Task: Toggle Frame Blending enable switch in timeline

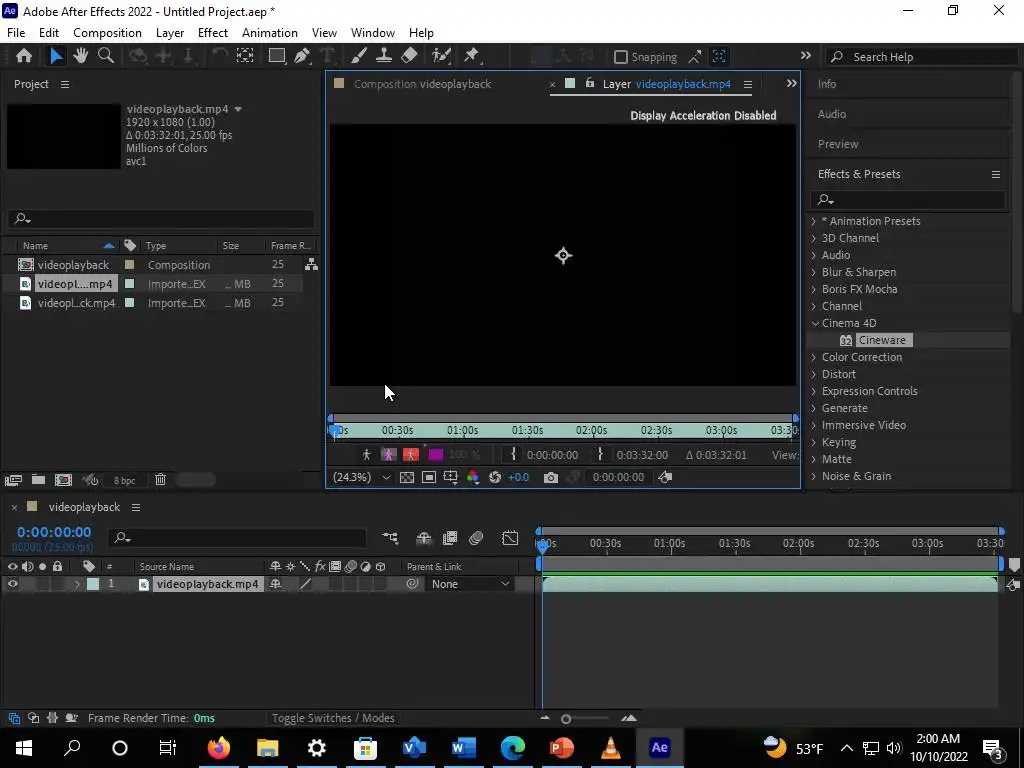Action: [x=450, y=538]
